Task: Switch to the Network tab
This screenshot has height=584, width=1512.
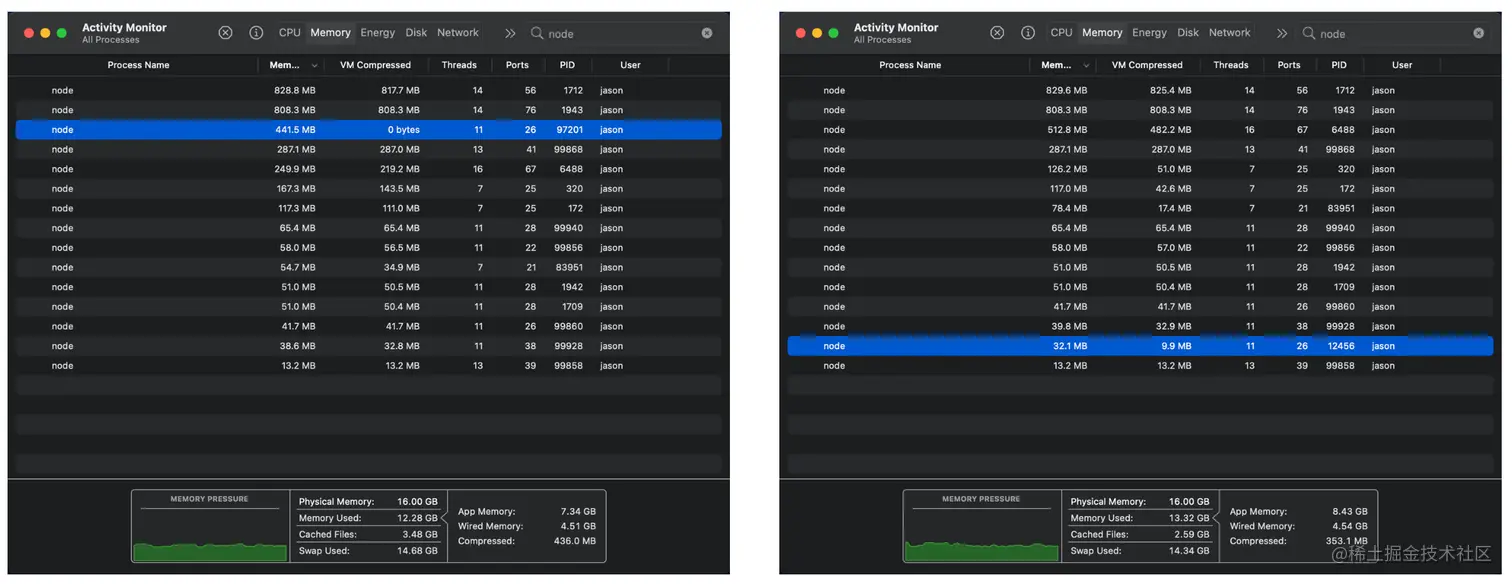Action: pyautogui.click(x=458, y=32)
